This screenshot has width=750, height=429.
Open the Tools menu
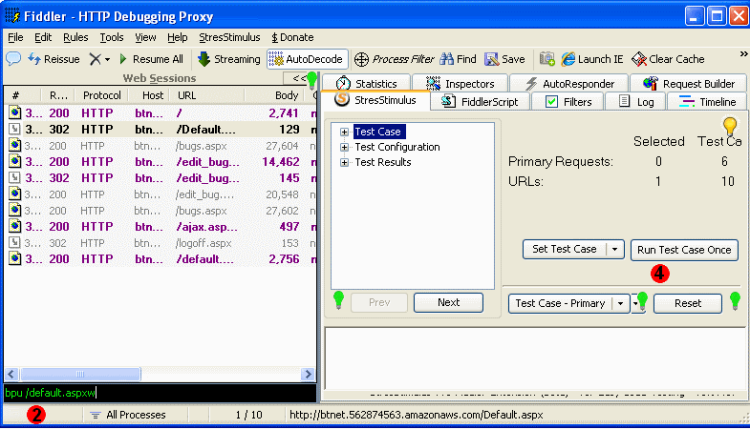[x=111, y=37]
